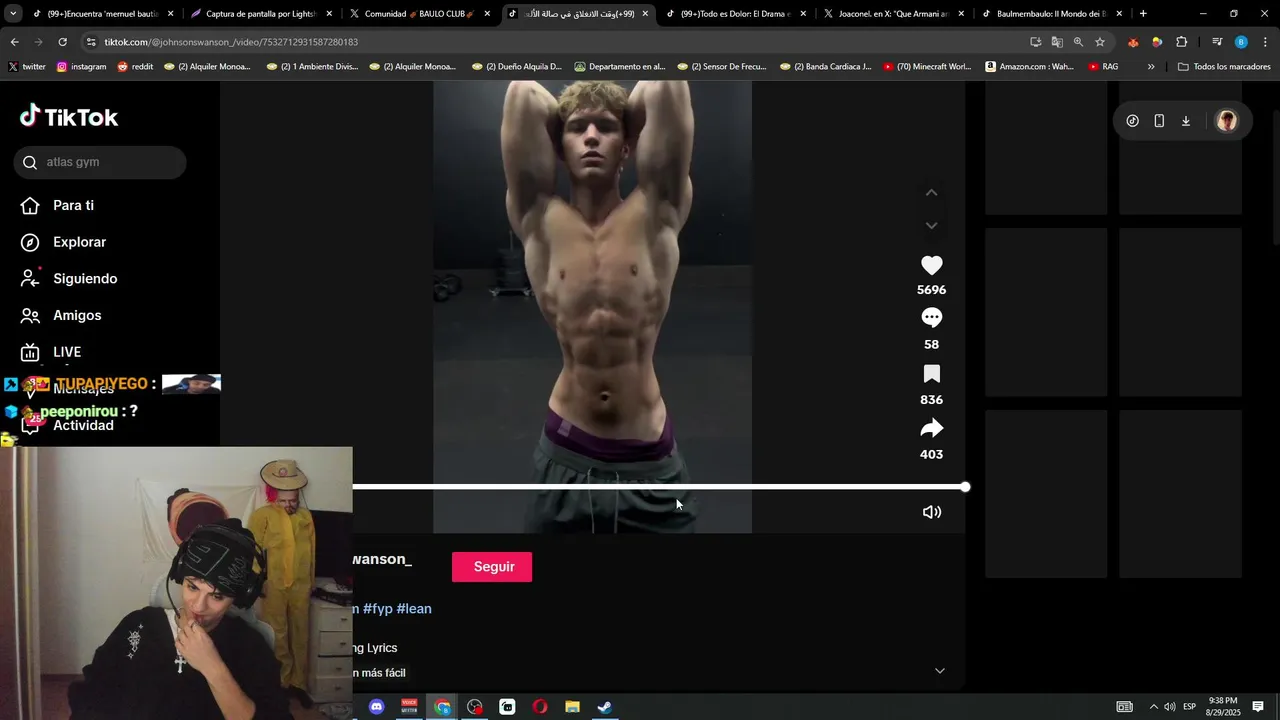1280x720 pixels.
Task: Reload the page
Action: (x=62, y=42)
